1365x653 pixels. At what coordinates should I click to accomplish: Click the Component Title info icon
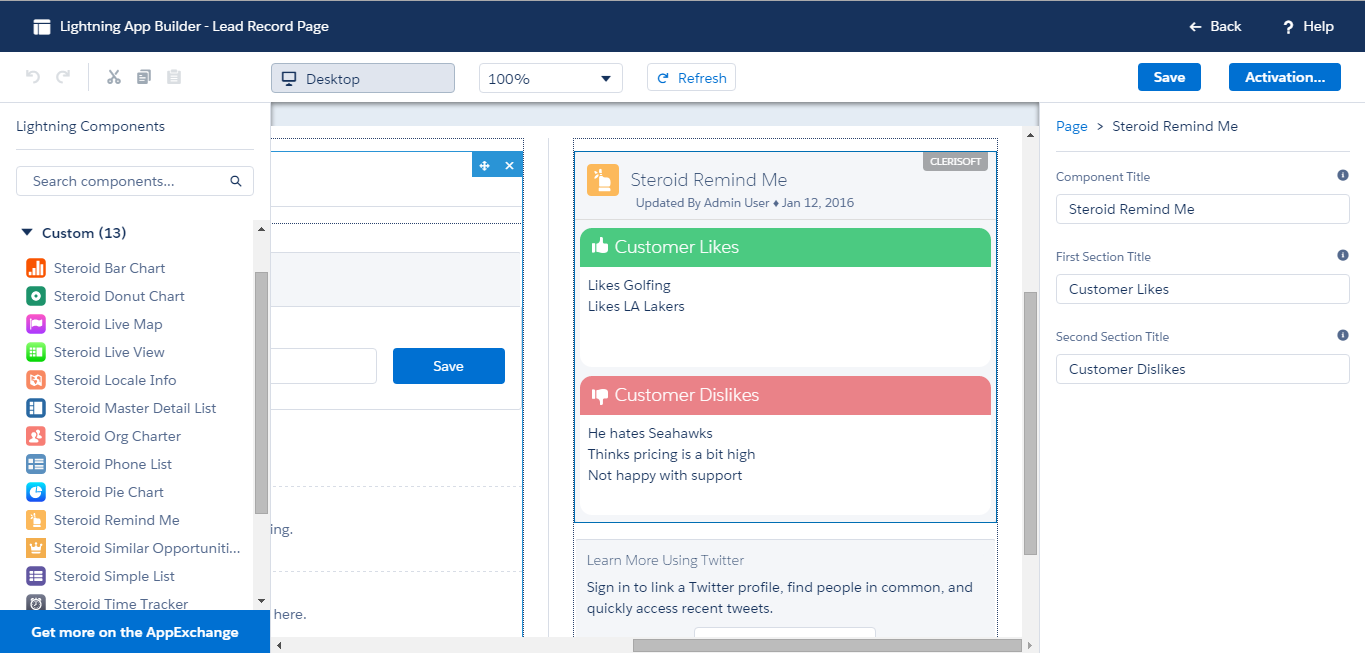point(1343,175)
